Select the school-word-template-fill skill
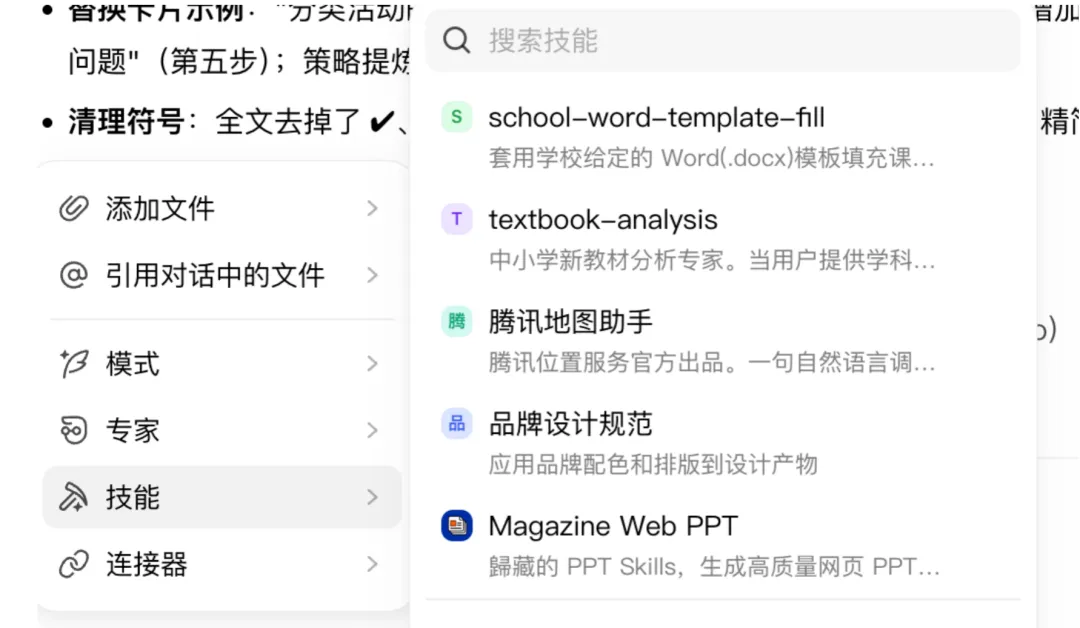This screenshot has height=628, width=1080. tap(723, 138)
